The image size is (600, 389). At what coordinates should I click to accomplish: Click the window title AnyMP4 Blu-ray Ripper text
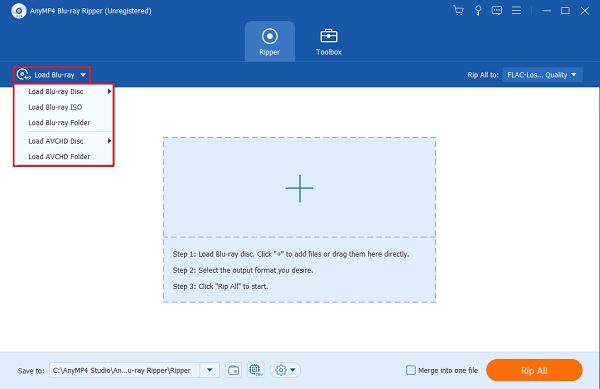pyautogui.click(x=91, y=11)
